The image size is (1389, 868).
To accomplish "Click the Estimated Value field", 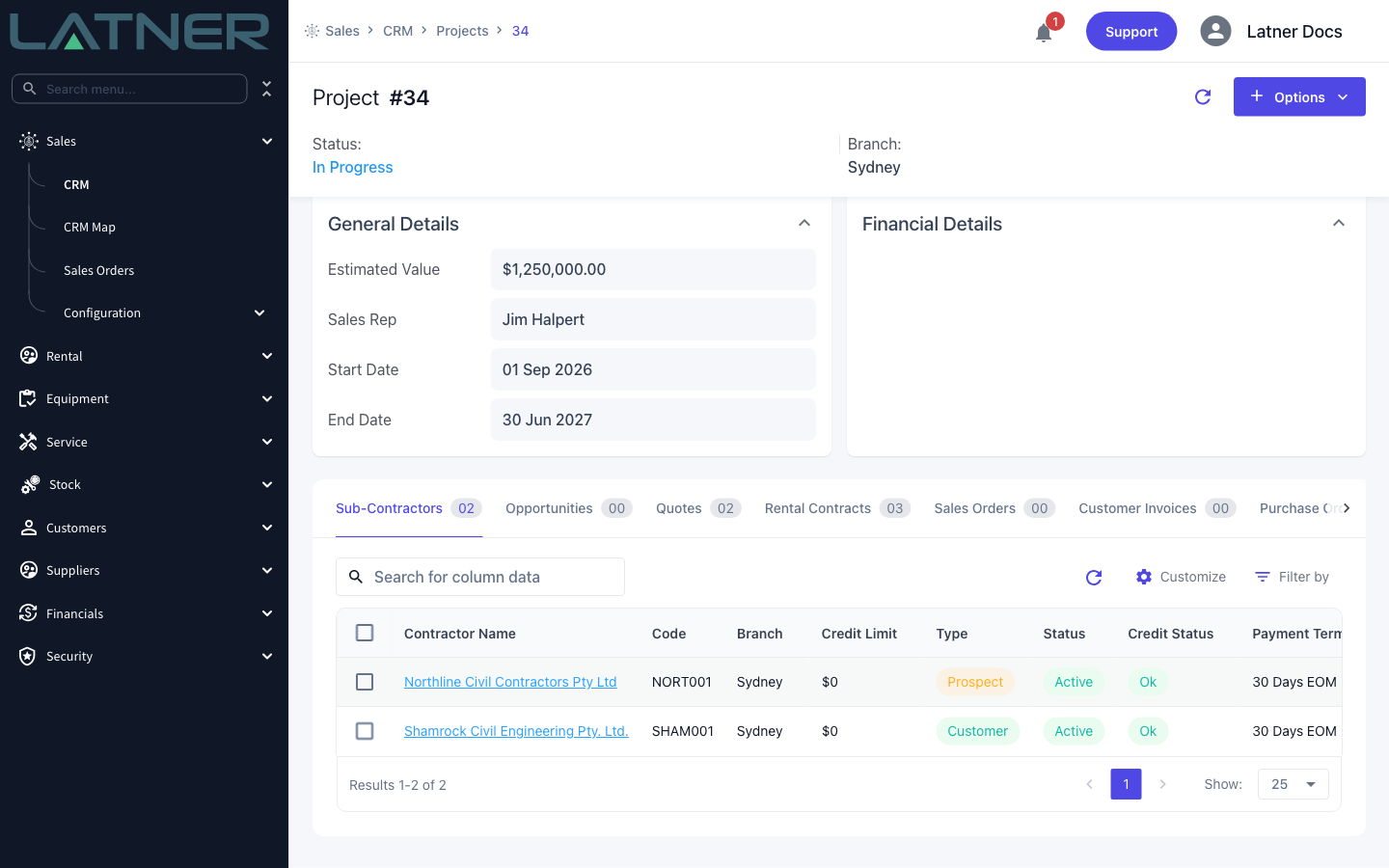I will click(653, 269).
